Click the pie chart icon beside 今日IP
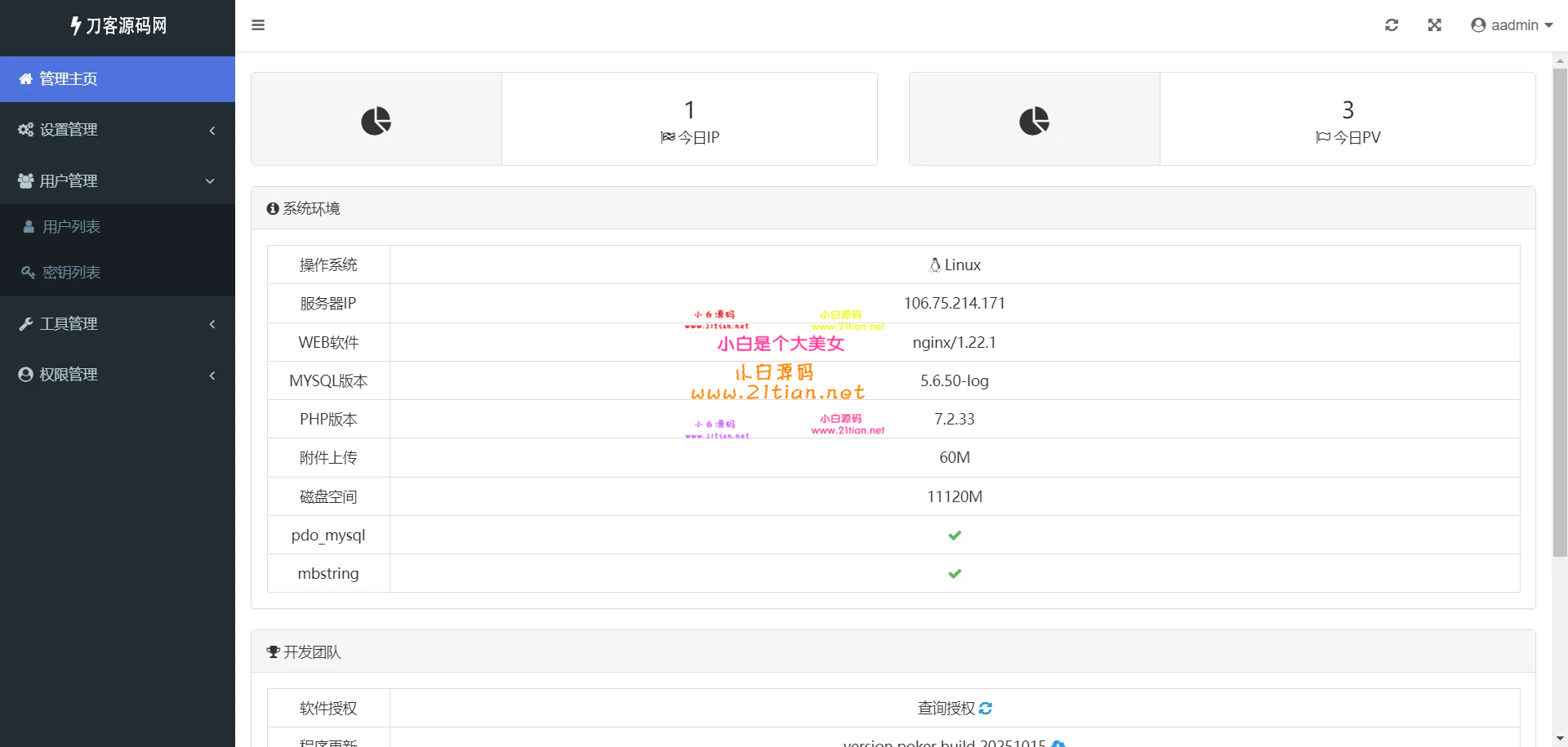 [376, 121]
